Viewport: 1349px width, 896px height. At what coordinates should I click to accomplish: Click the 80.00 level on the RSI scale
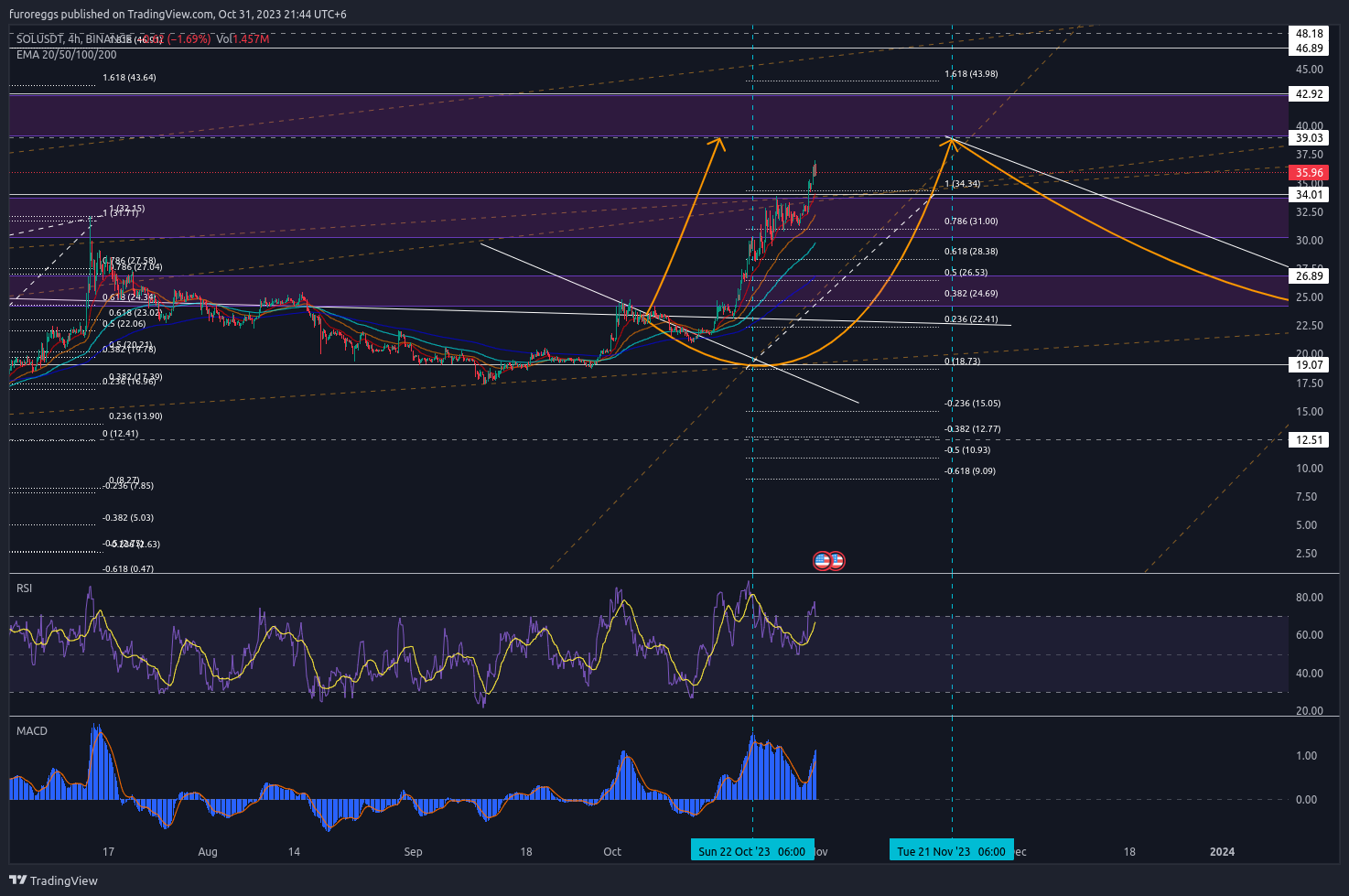1310,598
